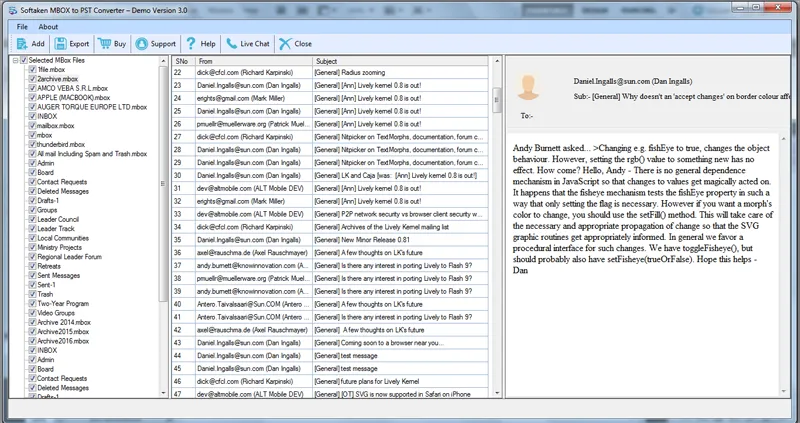Open the About menu

(x=48, y=27)
